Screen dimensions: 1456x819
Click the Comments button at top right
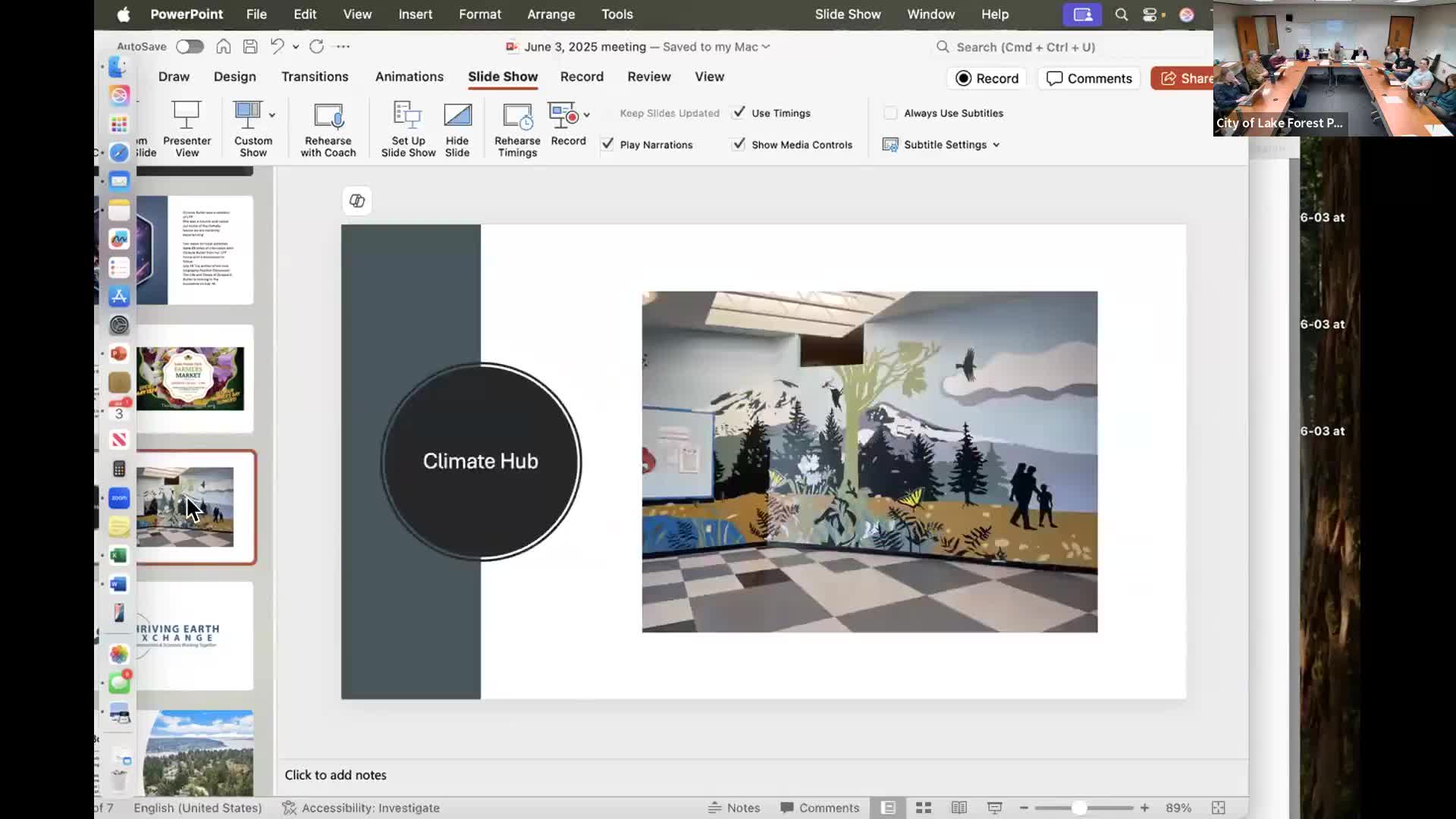(x=1088, y=78)
